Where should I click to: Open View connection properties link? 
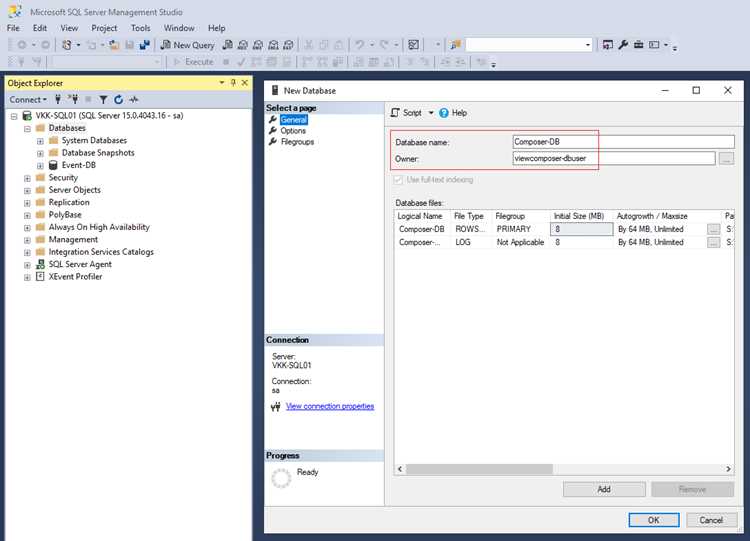coord(330,406)
